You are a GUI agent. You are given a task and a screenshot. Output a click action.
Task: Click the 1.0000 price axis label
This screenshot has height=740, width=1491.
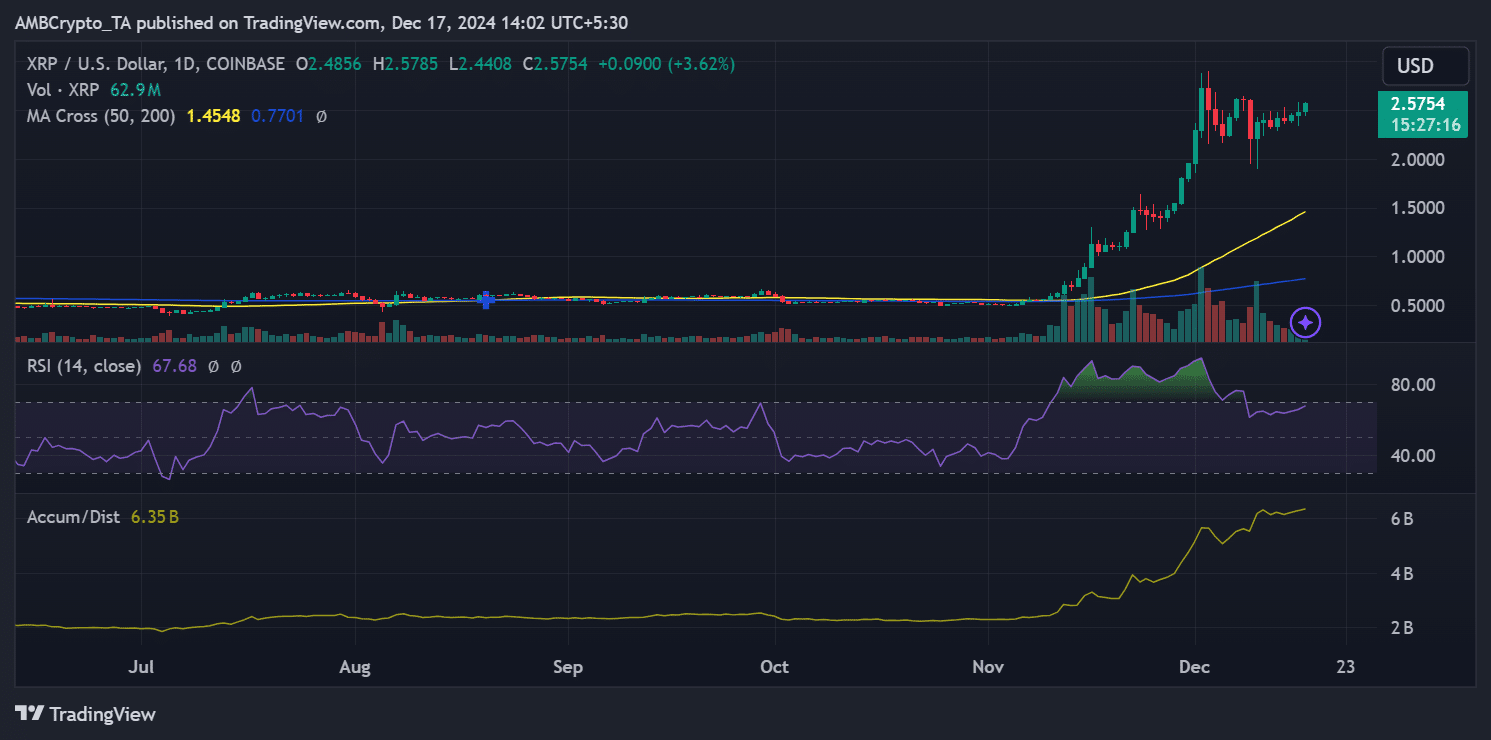(x=1416, y=257)
